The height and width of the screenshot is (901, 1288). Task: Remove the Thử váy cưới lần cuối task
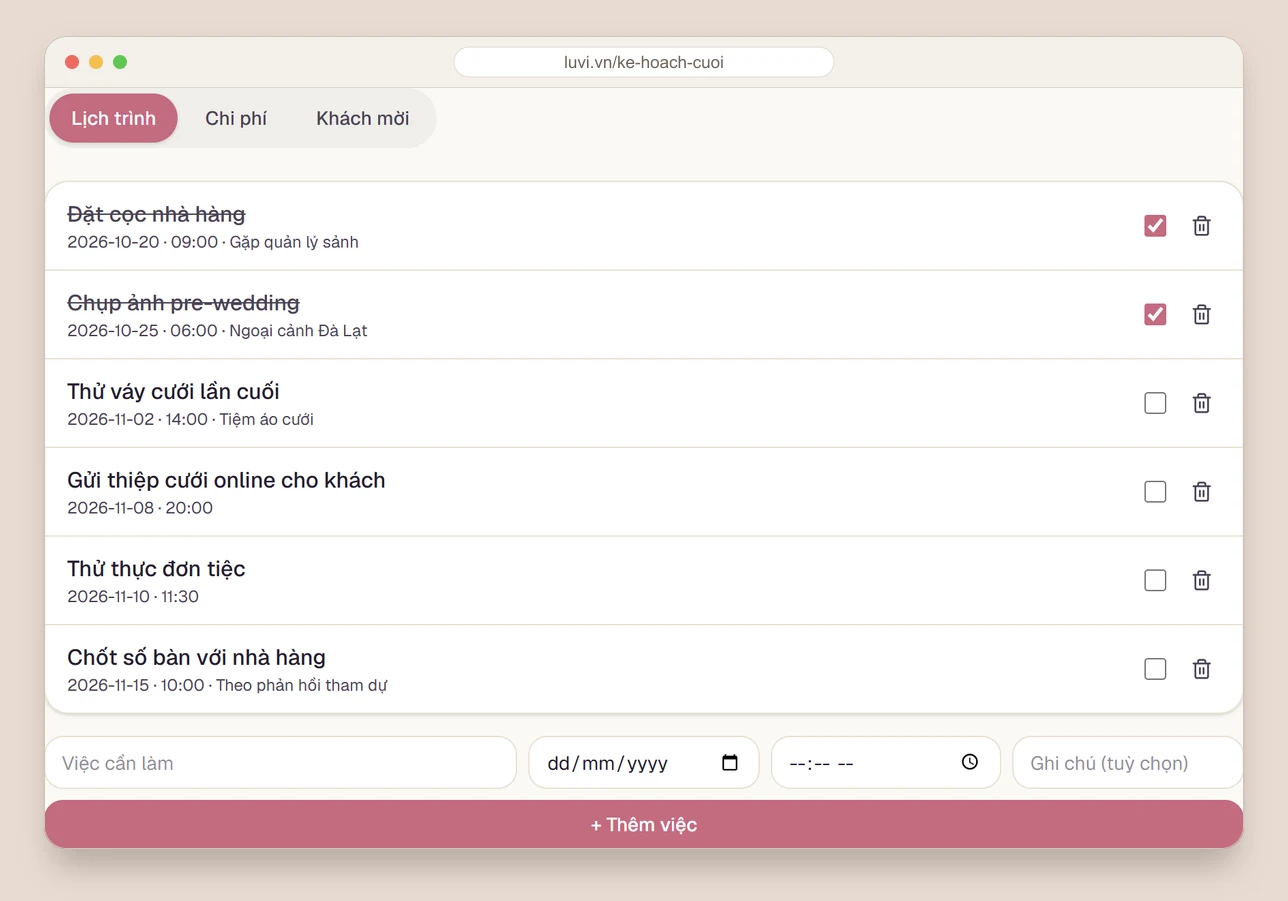[1201, 403]
